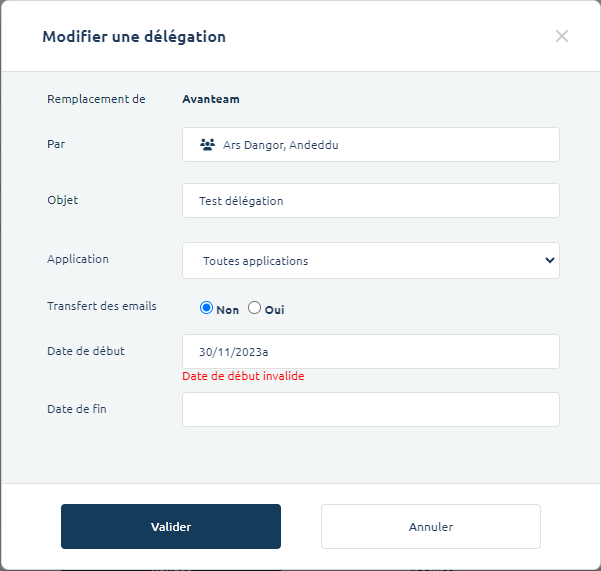
Task: Select the Oui radio button
Action: pos(255,308)
